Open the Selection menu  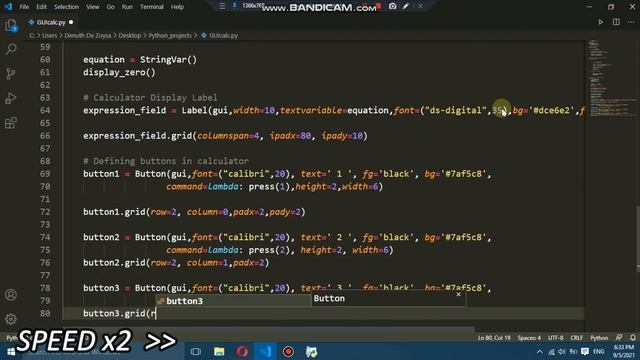tap(66, 7)
